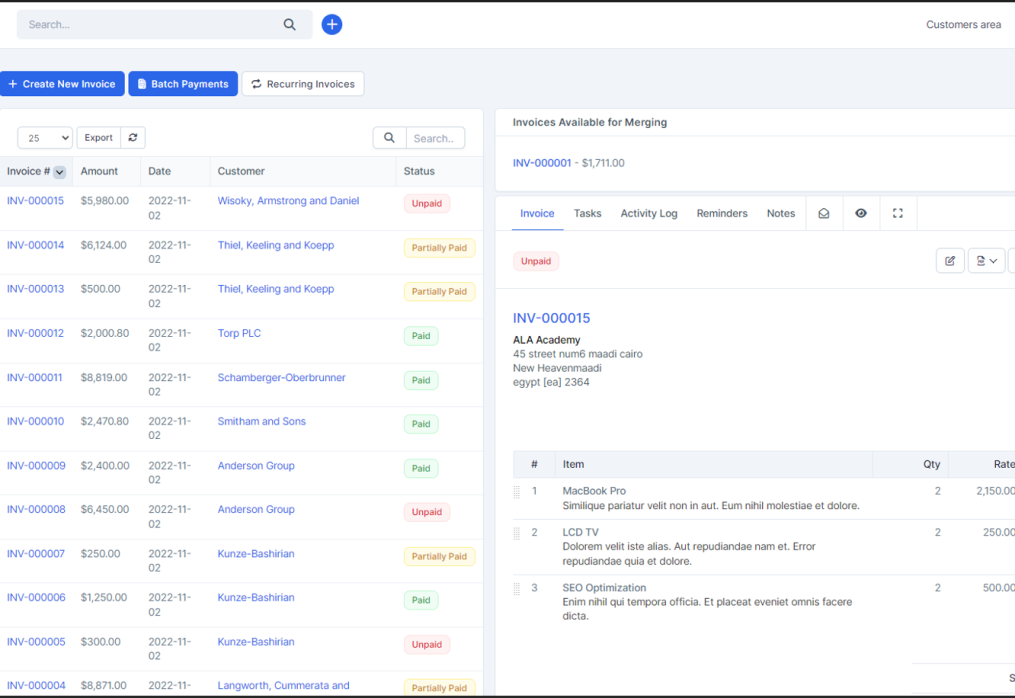Click the Customers area link
Image resolution: width=1015 pixels, height=698 pixels.
coord(962,24)
